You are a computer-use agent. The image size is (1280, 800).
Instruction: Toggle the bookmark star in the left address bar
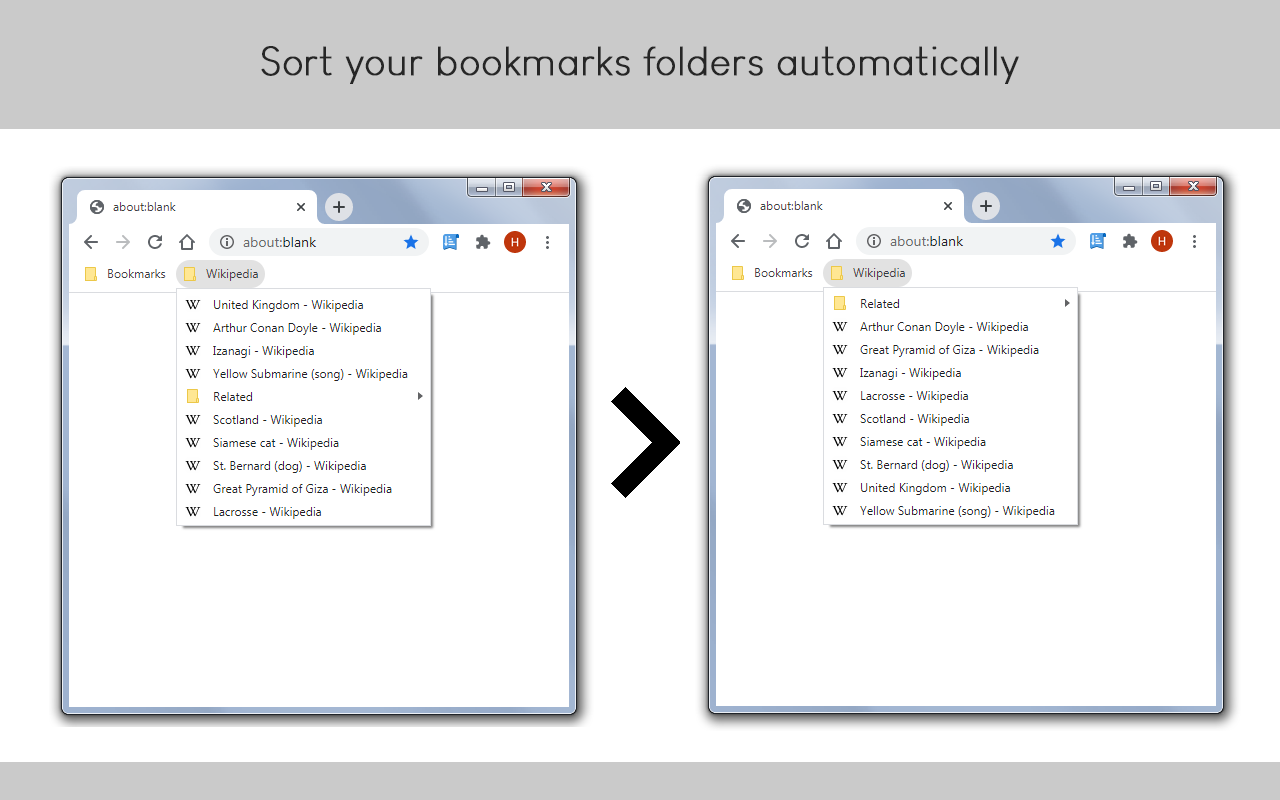[411, 242]
